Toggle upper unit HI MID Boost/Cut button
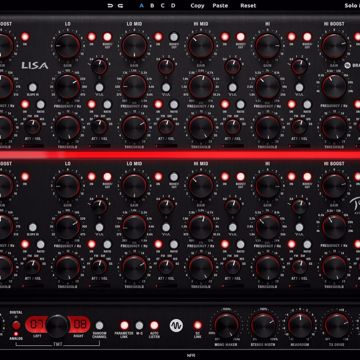The width and height of the screenshot is (360, 360). (241, 37)
